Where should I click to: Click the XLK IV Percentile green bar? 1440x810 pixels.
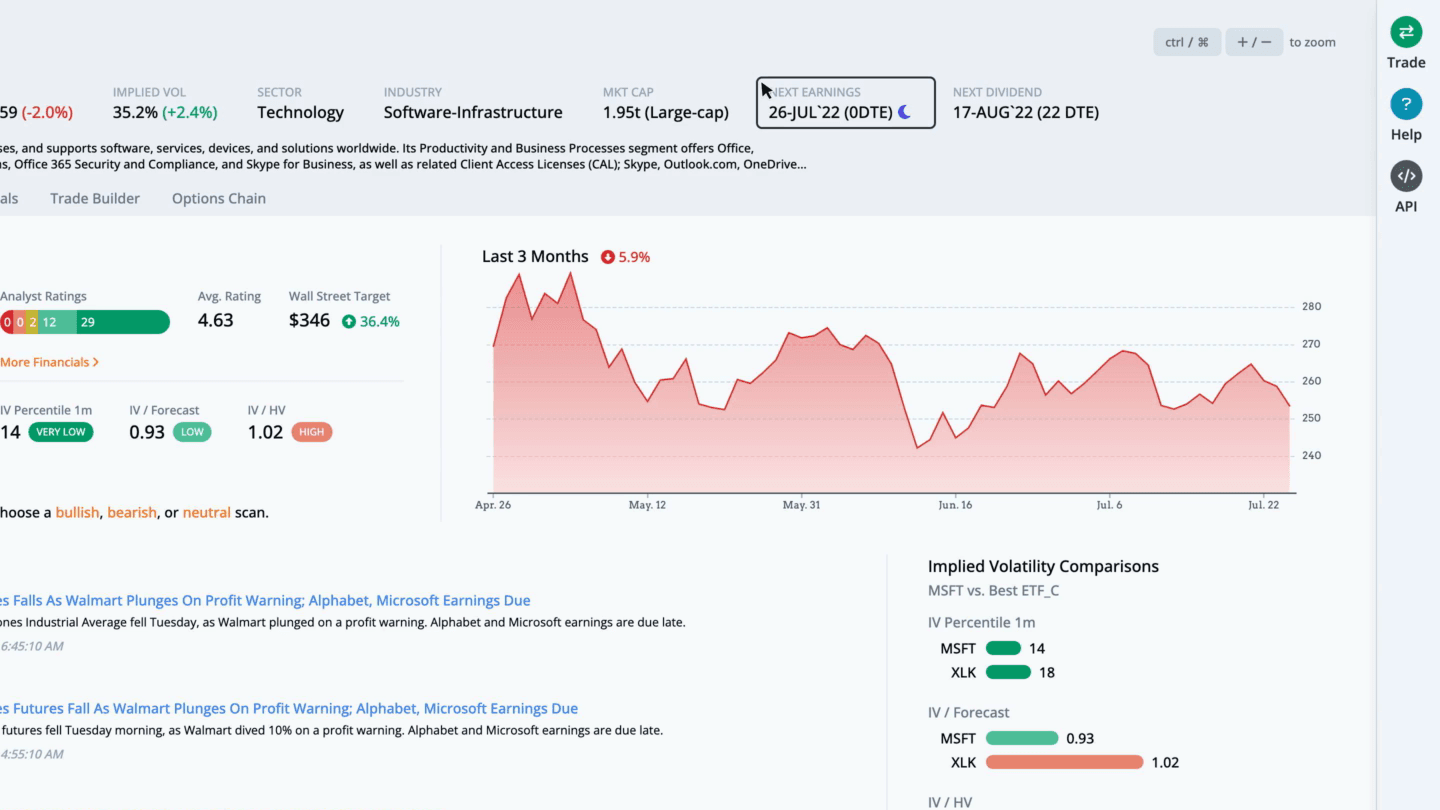point(1008,672)
